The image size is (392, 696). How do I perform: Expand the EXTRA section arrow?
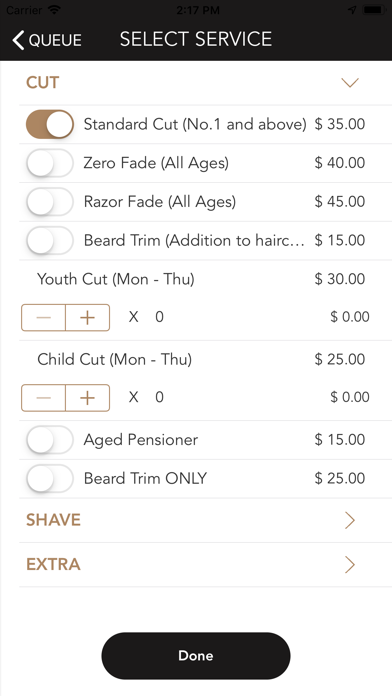[x=350, y=565]
